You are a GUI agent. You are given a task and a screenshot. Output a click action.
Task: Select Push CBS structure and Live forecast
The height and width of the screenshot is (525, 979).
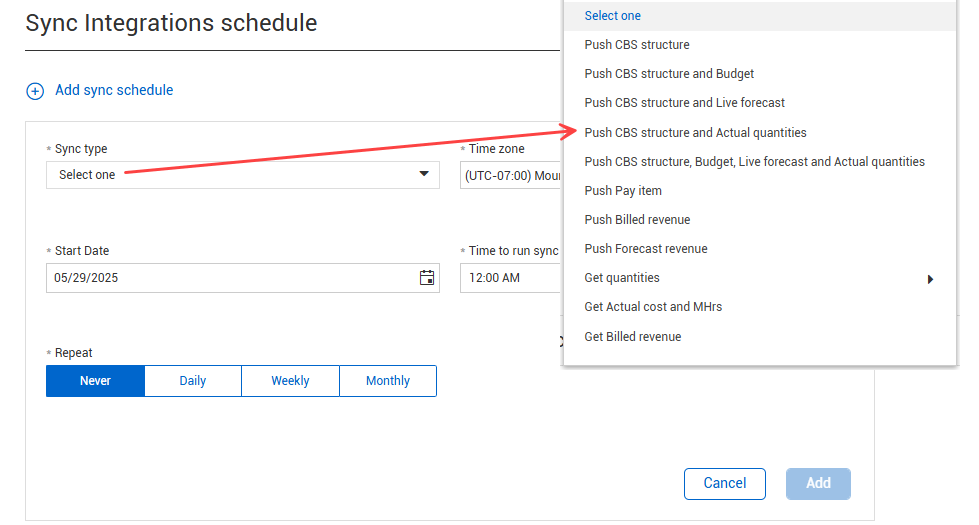[x=684, y=103]
